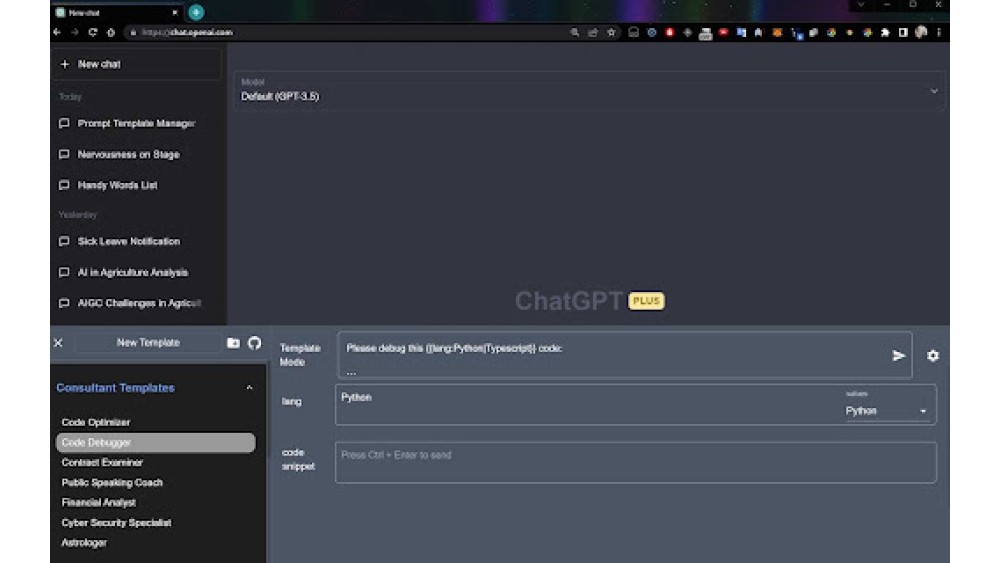Image resolution: width=1000 pixels, height=563 pixels.
Task: Select the Code Optimizer template
Action: 96,422
